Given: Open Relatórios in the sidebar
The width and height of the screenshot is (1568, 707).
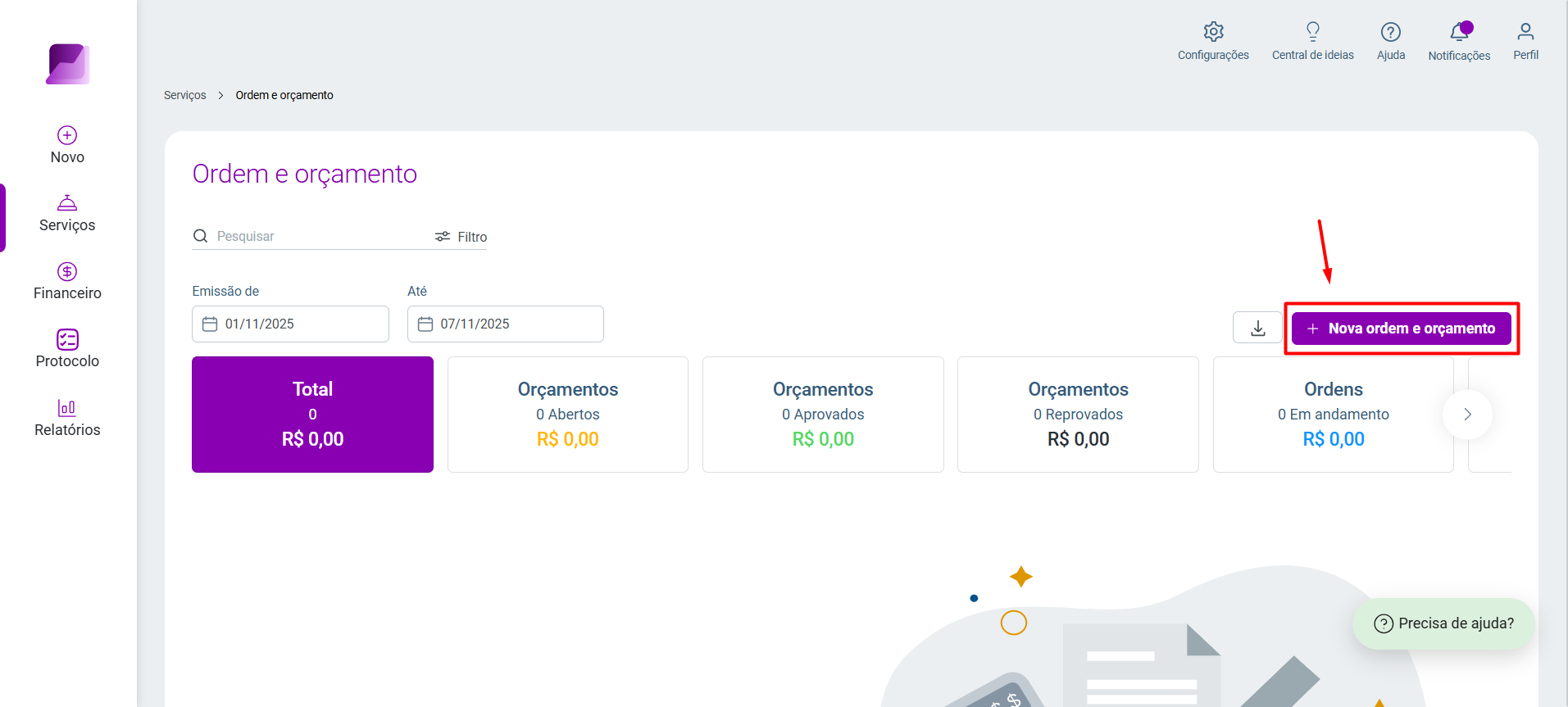Looking at the screenshot, I should pyautogui.click(x=67, y=418).
